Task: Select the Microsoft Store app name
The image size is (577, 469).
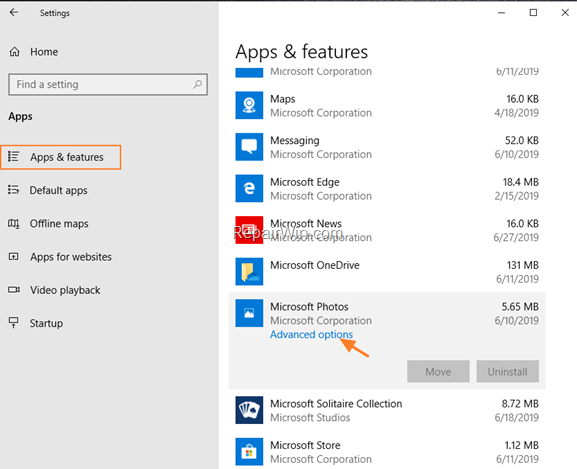Action: [305, 445]
